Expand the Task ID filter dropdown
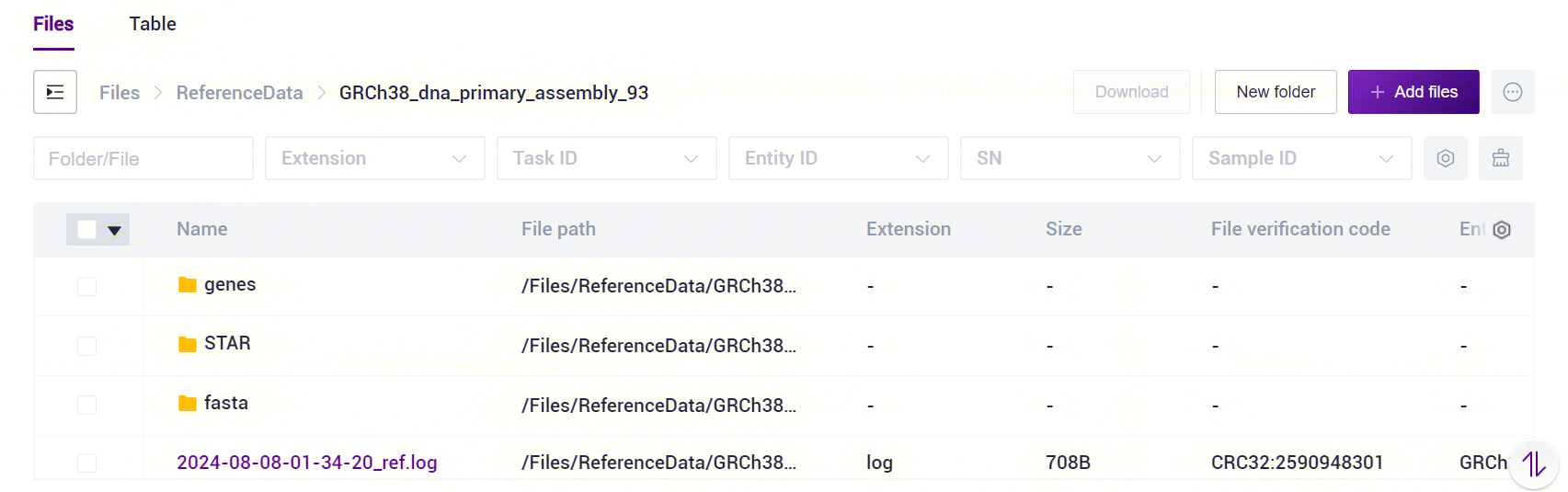 click(607, 158)
